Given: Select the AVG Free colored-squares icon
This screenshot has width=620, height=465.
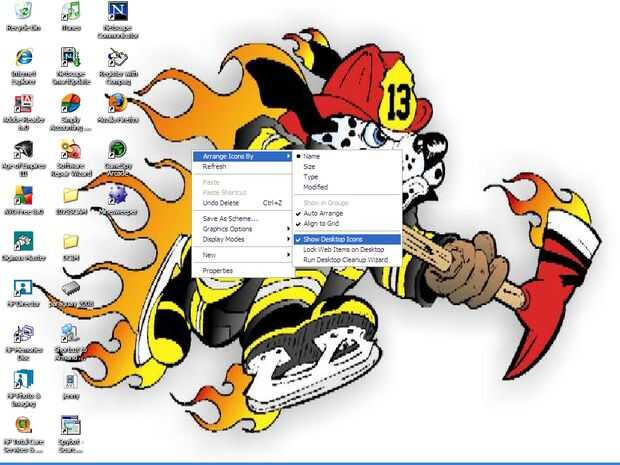Looking at the screenshot, I should pyautogui.click(x=23, y=195).
